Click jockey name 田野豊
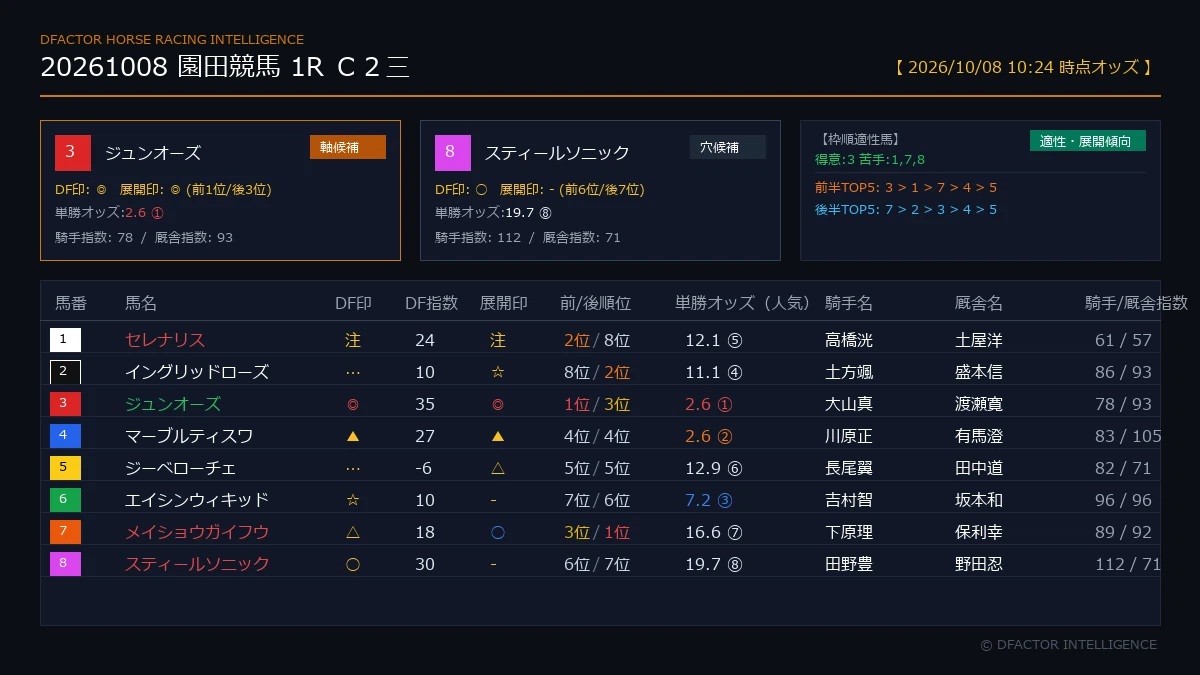 click(x=849, y=564)
